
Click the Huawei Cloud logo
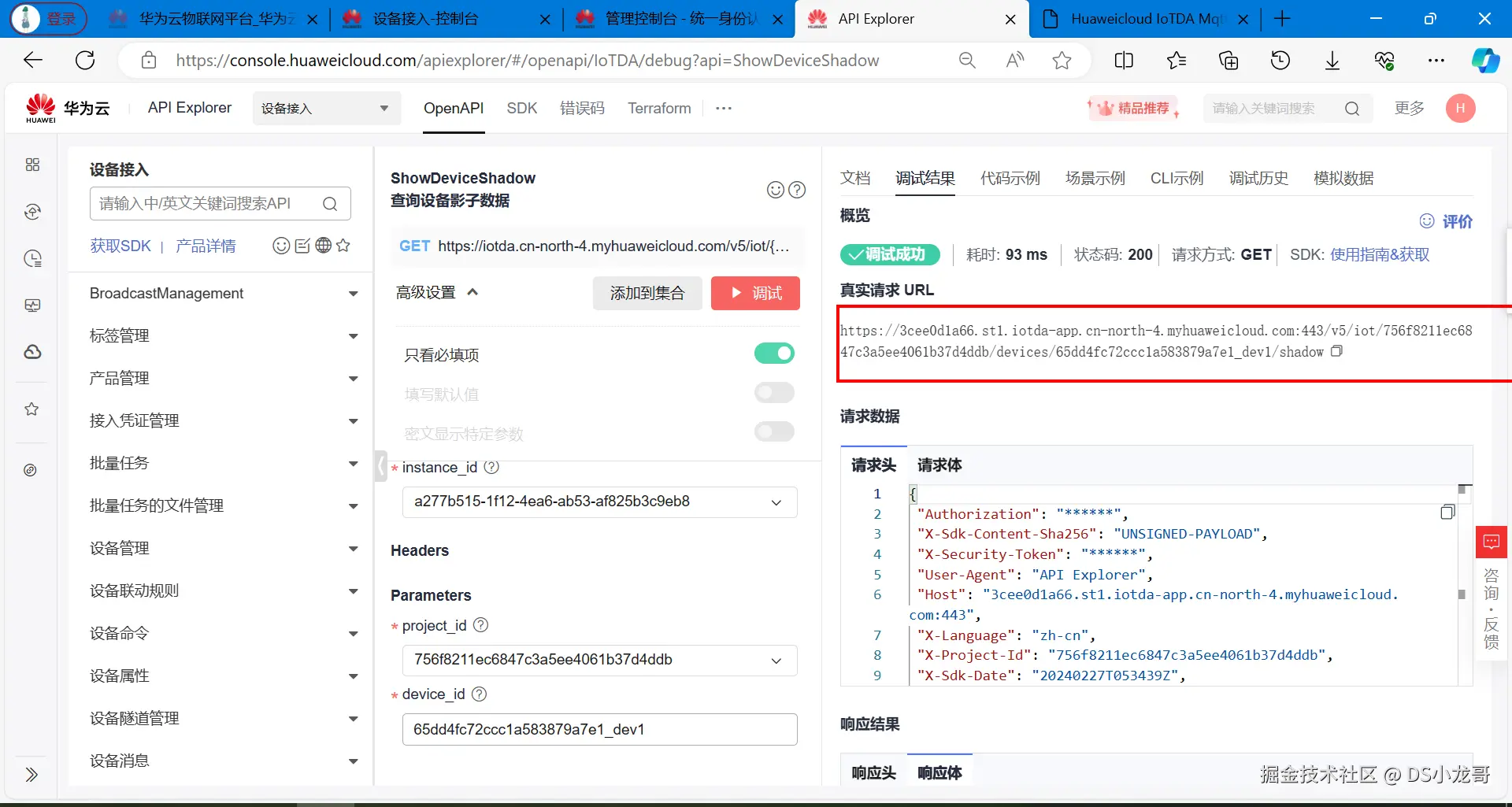click(68, 108)
